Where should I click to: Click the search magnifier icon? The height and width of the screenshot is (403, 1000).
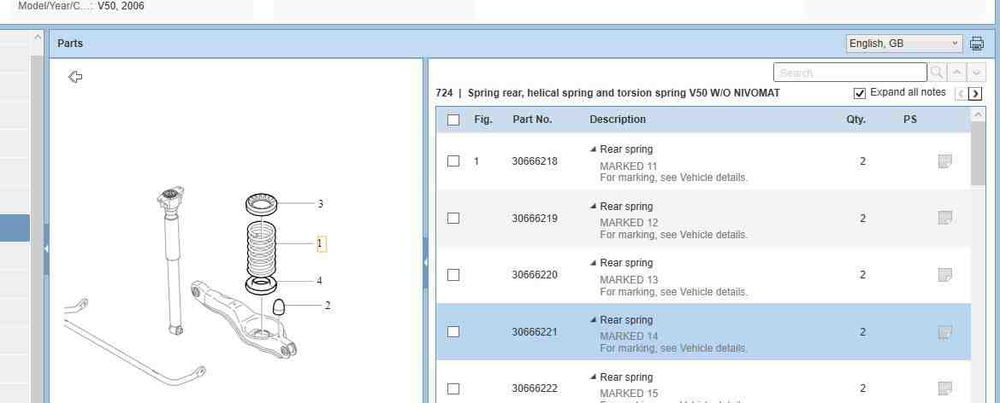click(x=937, y=73)
